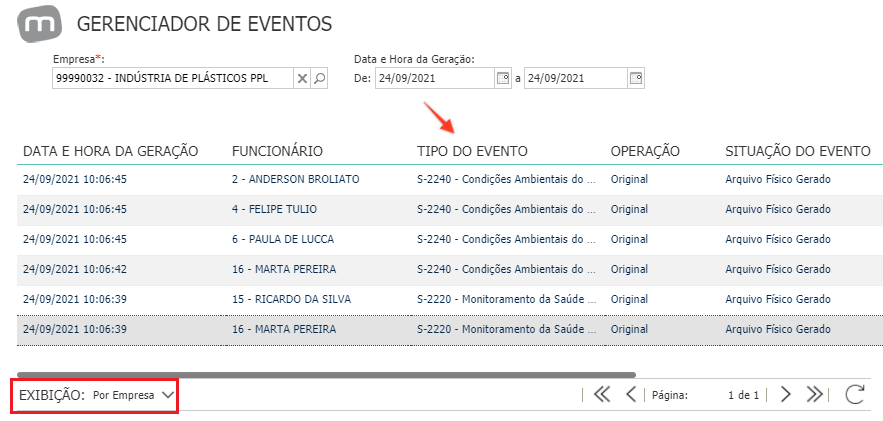This screenshot has width=883, height=421.
Task: Open the Exibição Por Empresa dropdown
Action: click(134, 396)
